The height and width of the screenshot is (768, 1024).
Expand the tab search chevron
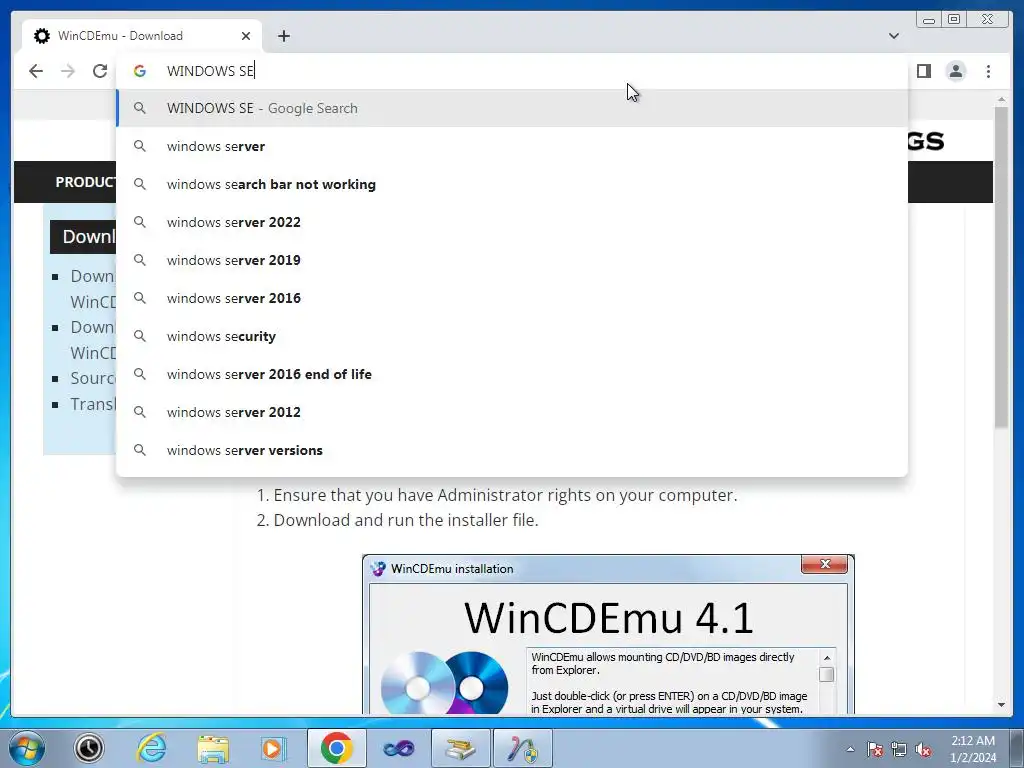pos(893,36)
